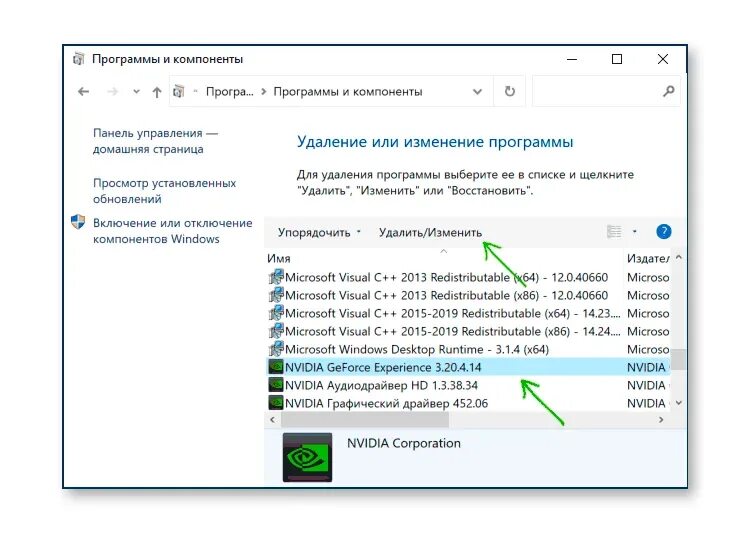Viewport: 751px width, 534px height.
Task: Click the icon of Visual C++ 2013 (x86)
Action: click(276, 295)
